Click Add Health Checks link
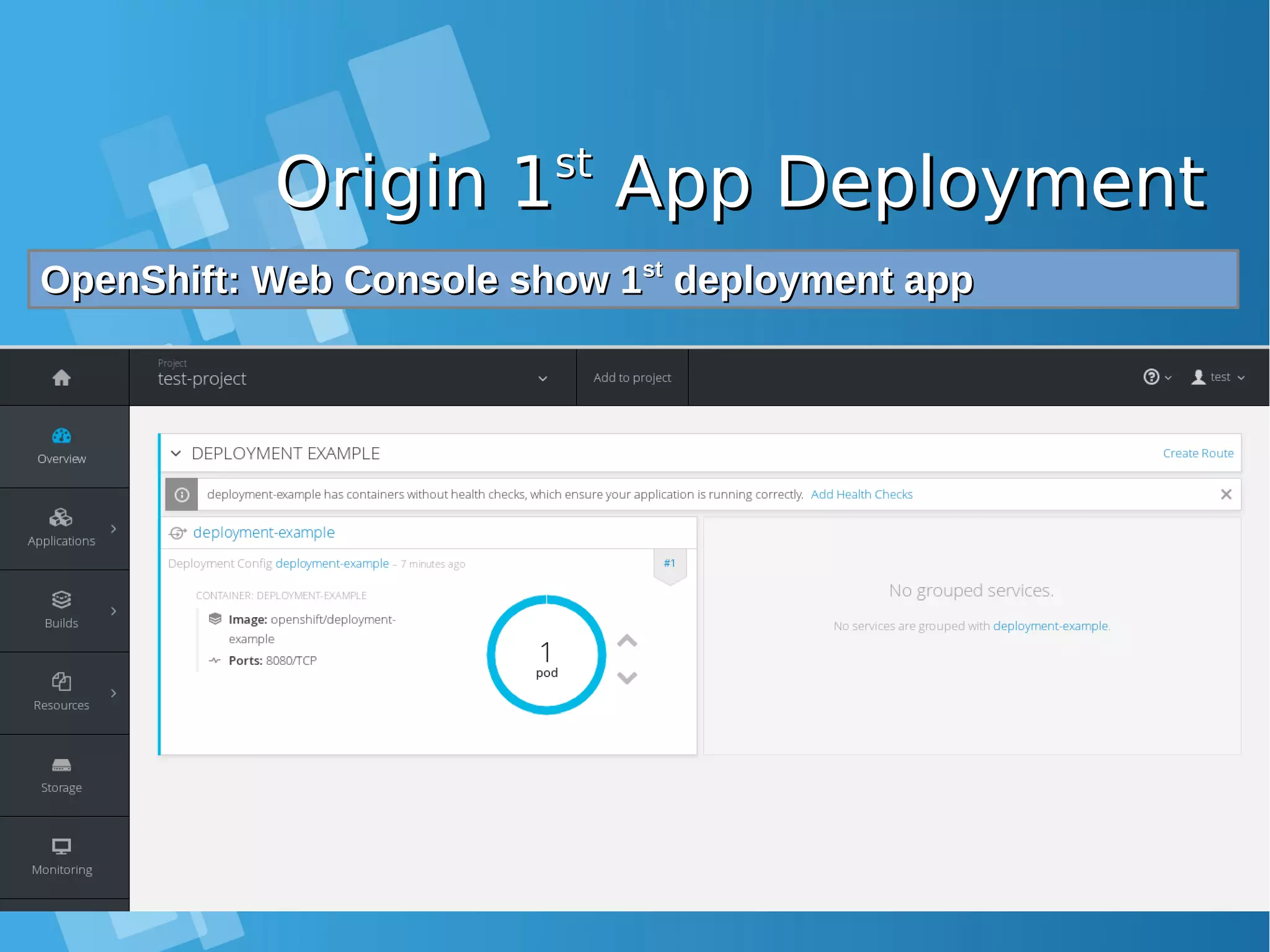The width and height of the screenshot is (1270, 952). click(x=861, y=494)
